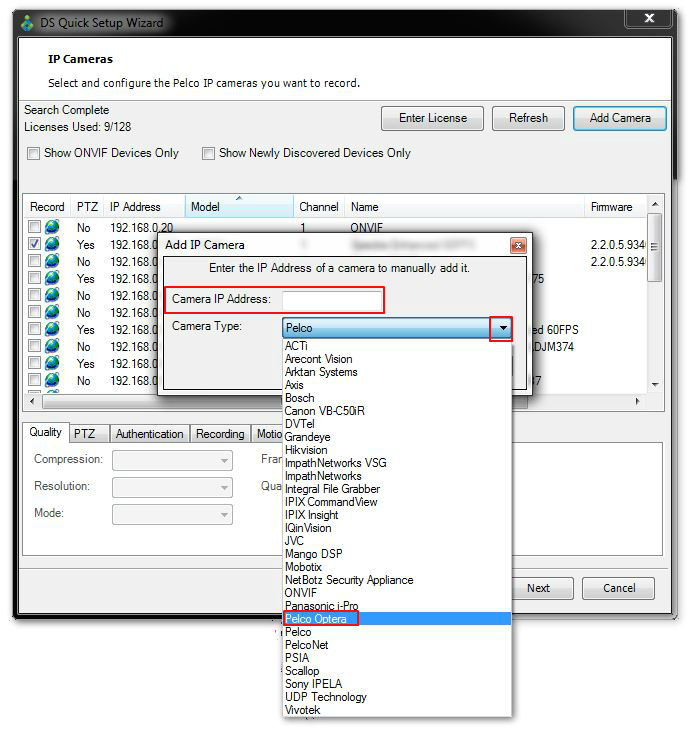Enable Show ONVIF Devices Only
This screenshot has width=692, height=729.
(x=34, y=154)
